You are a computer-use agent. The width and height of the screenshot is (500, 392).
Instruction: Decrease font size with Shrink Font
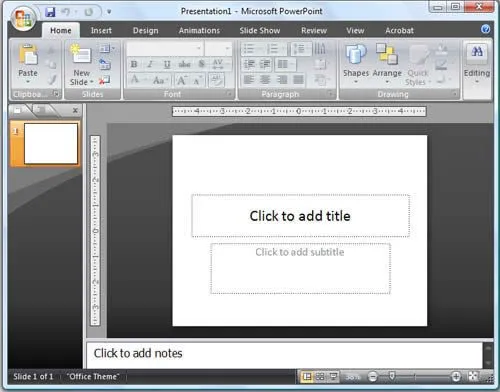[x=198, y=80]
